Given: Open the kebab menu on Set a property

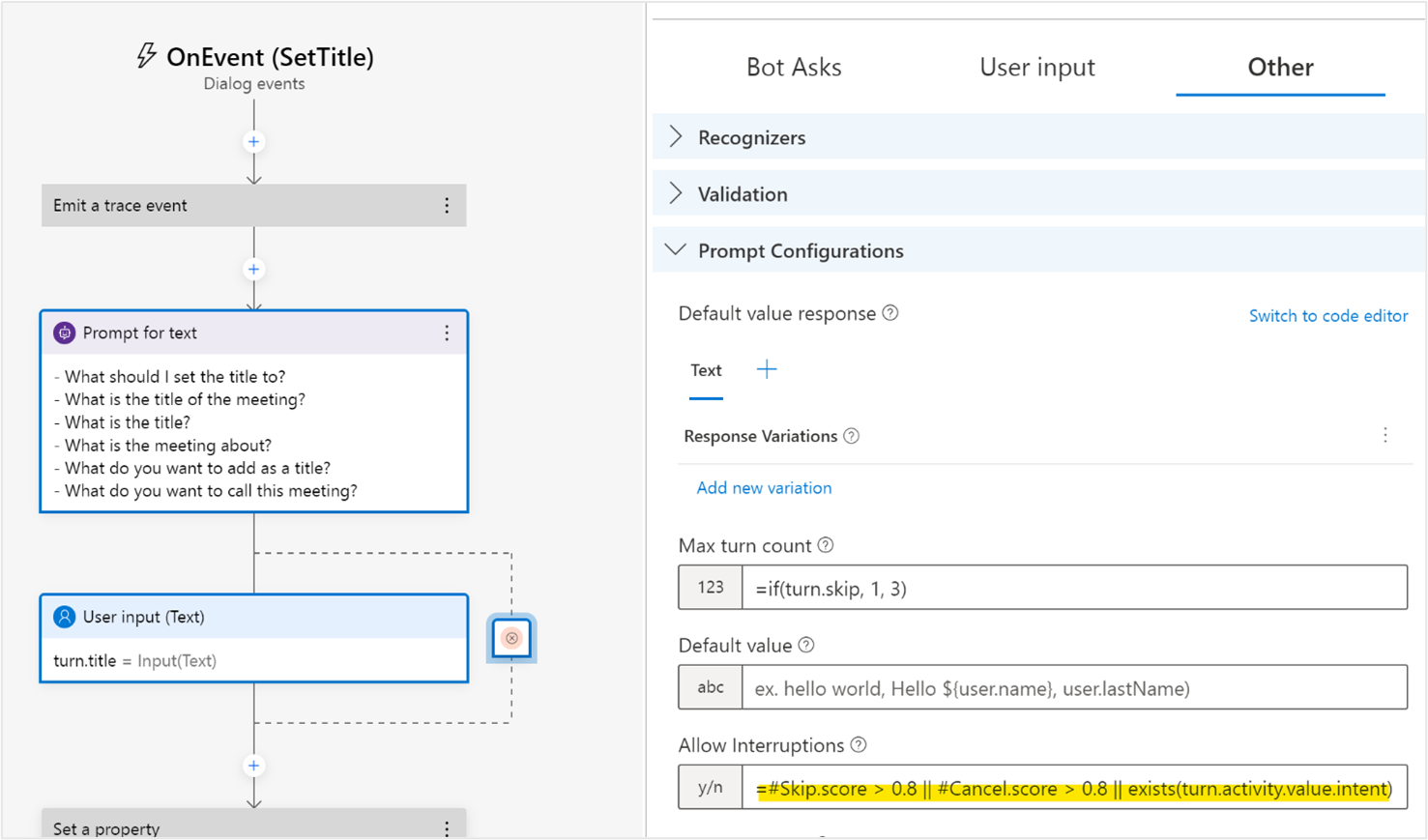Looking at the screenshot, I should pyautogui.click(x=447, y=828).
